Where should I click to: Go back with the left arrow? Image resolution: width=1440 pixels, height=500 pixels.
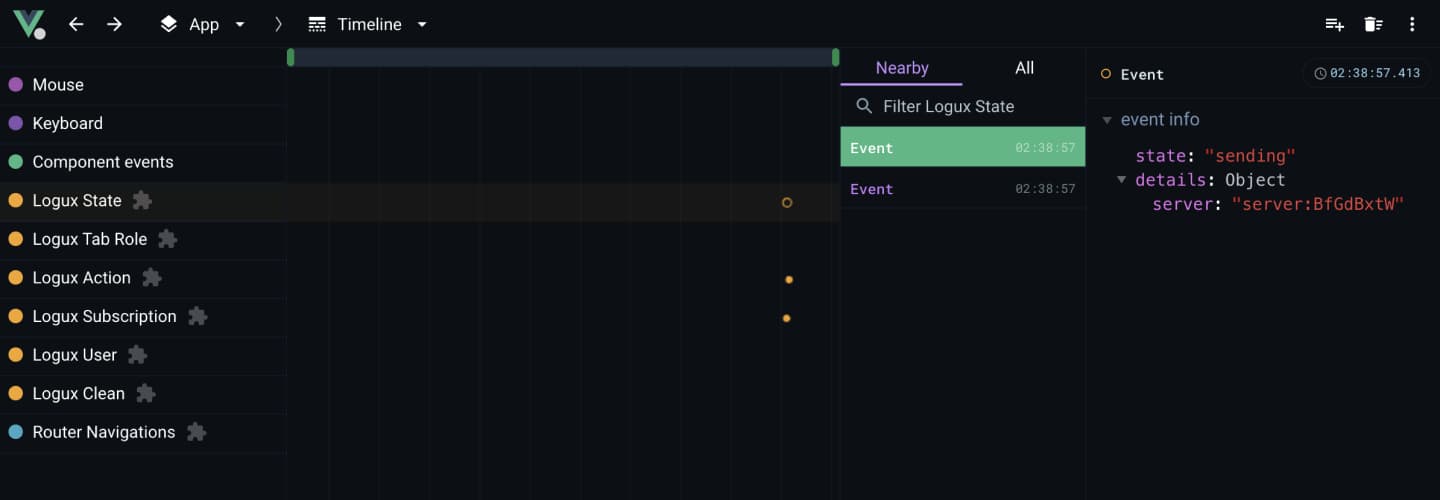76,24
